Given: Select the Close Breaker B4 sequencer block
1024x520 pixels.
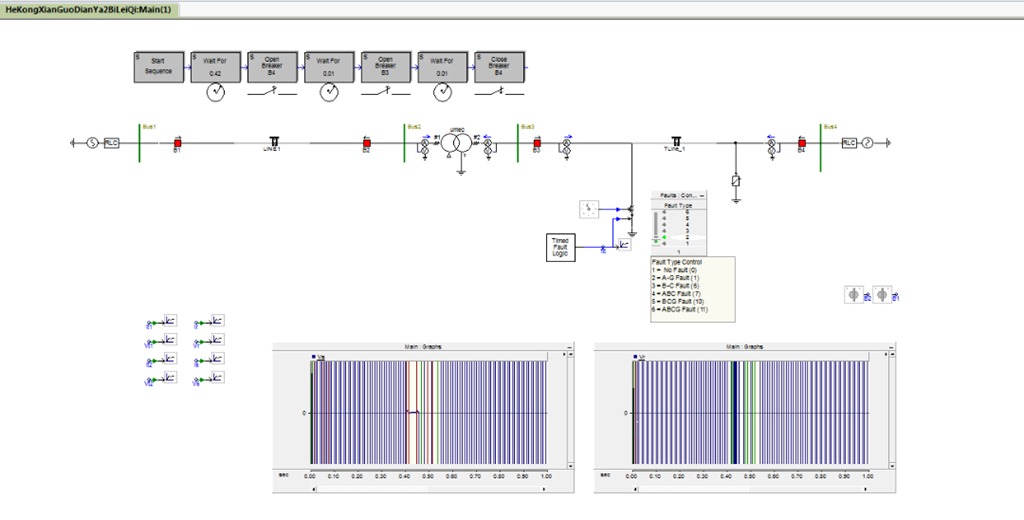Looking at the screenshot, I should 500,67.
